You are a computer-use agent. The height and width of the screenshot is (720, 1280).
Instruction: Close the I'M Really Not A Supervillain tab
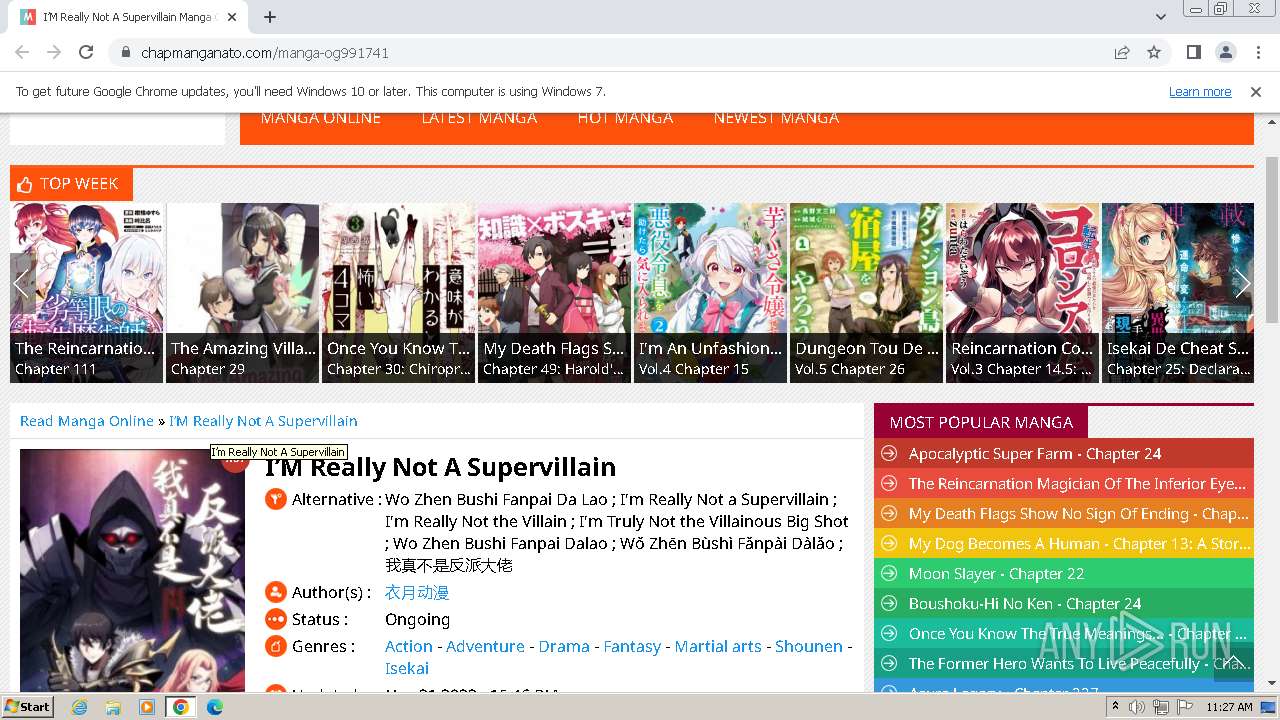(x=231, y=17)
